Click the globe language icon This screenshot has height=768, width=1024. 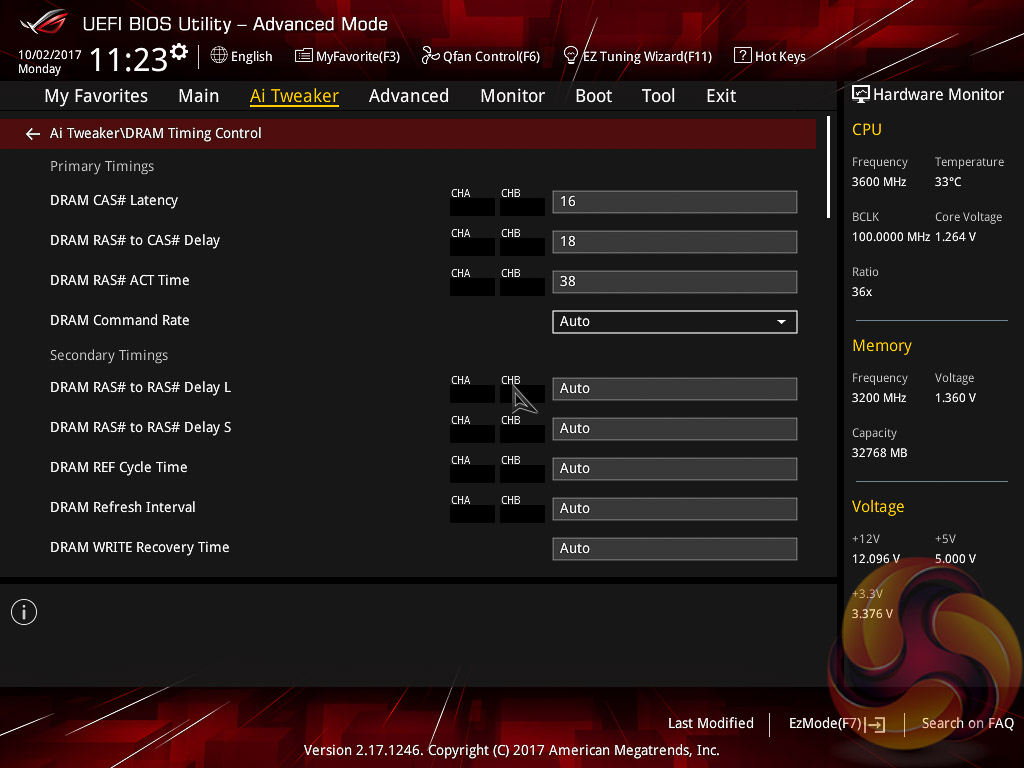(219, 56)
